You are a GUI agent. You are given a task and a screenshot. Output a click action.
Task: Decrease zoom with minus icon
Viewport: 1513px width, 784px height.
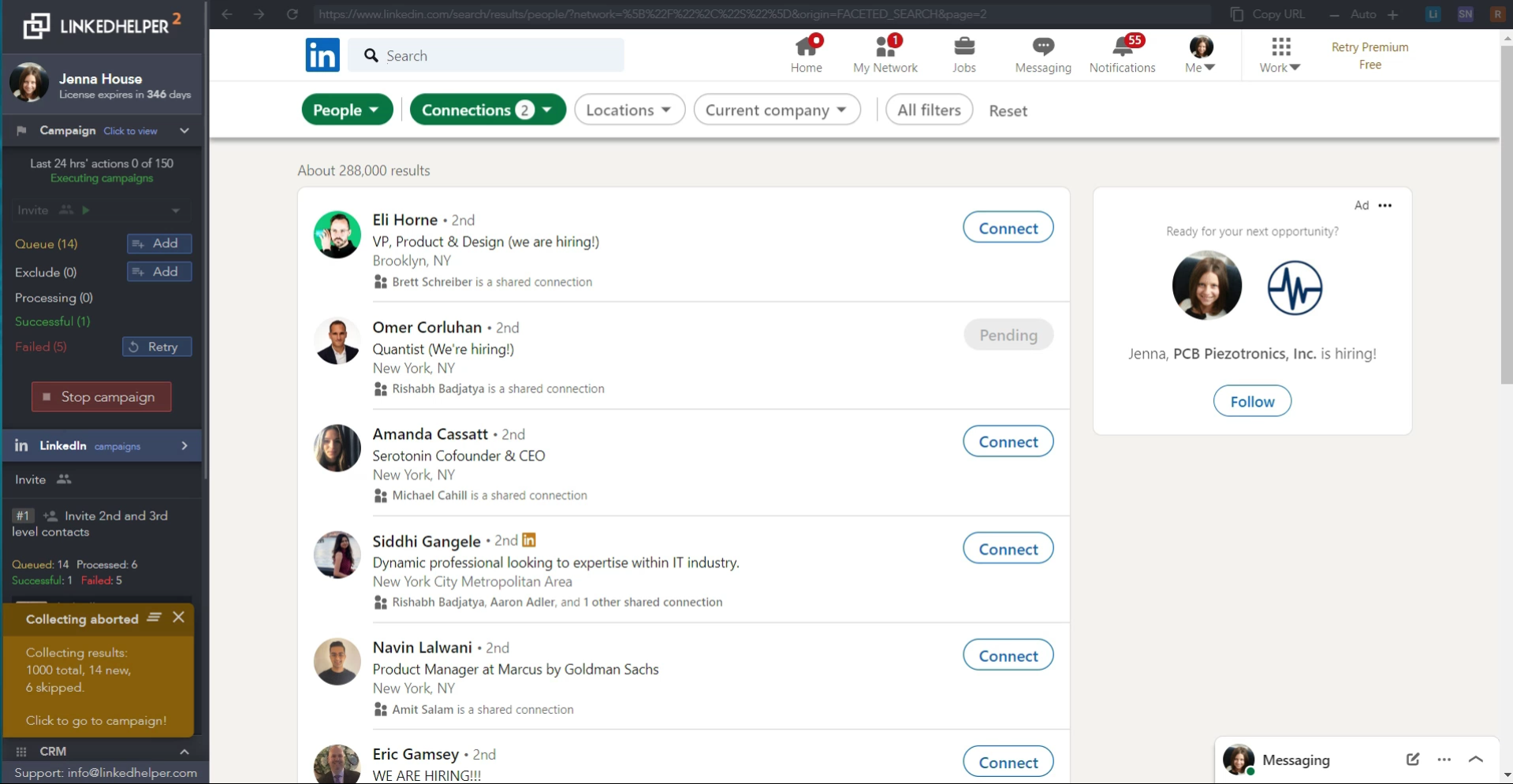click(x=1334, y=15)
